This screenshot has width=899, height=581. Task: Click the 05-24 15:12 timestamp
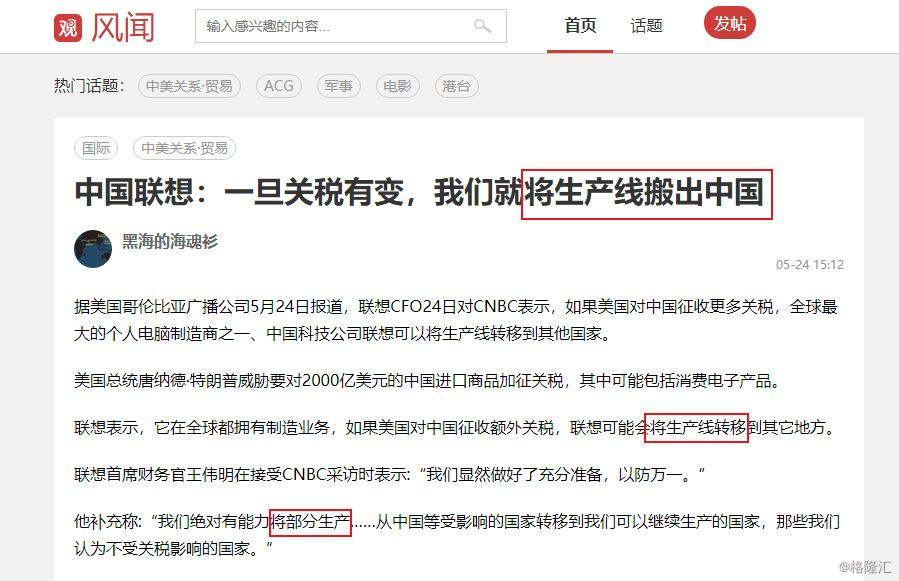(x=810, y=264)
